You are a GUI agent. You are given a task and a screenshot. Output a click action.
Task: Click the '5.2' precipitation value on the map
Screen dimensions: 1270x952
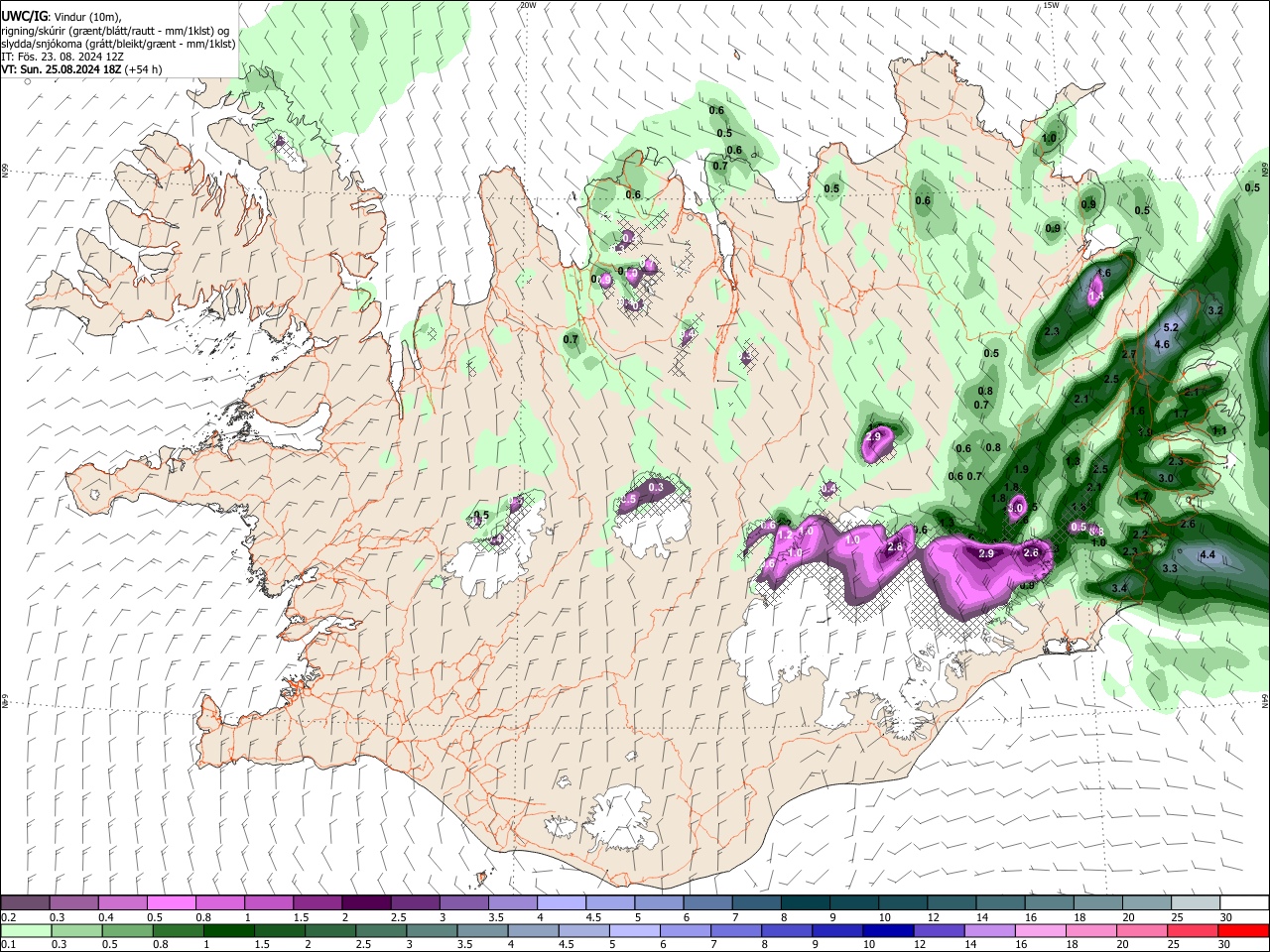coord(1170,327)
